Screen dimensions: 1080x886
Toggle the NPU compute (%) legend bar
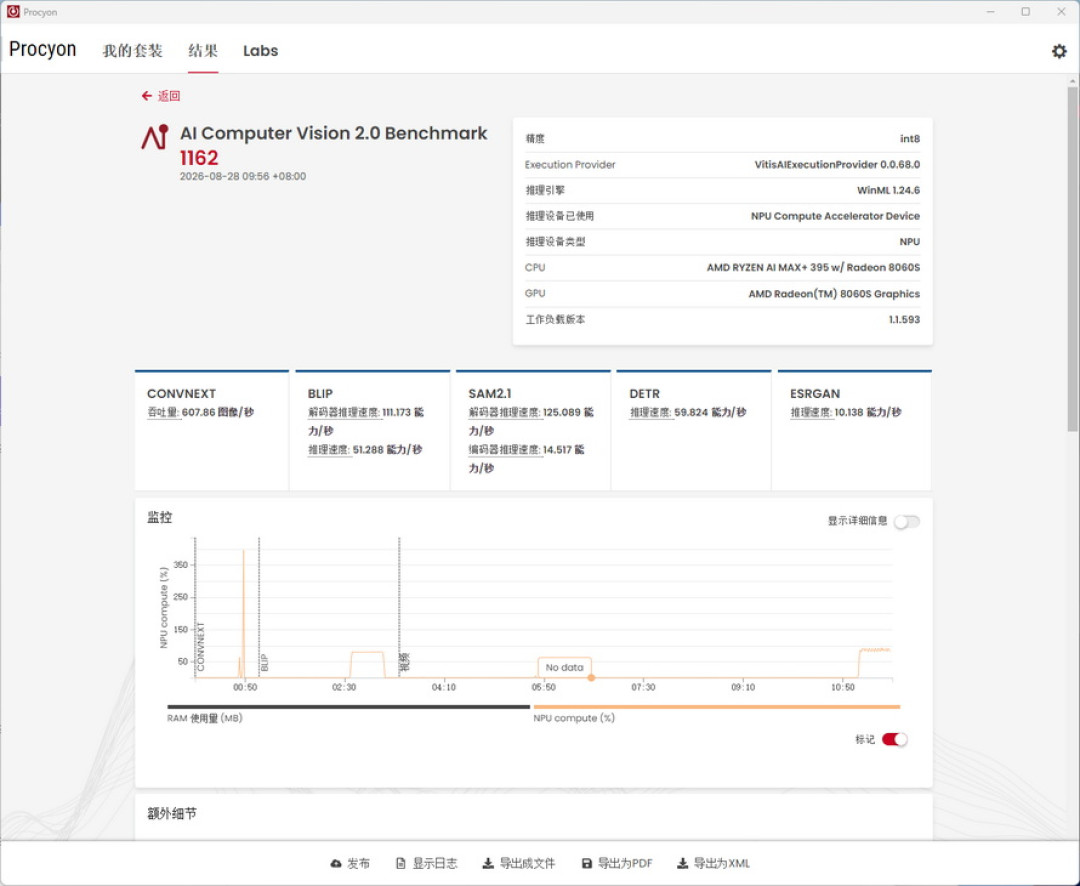(716, 706)
